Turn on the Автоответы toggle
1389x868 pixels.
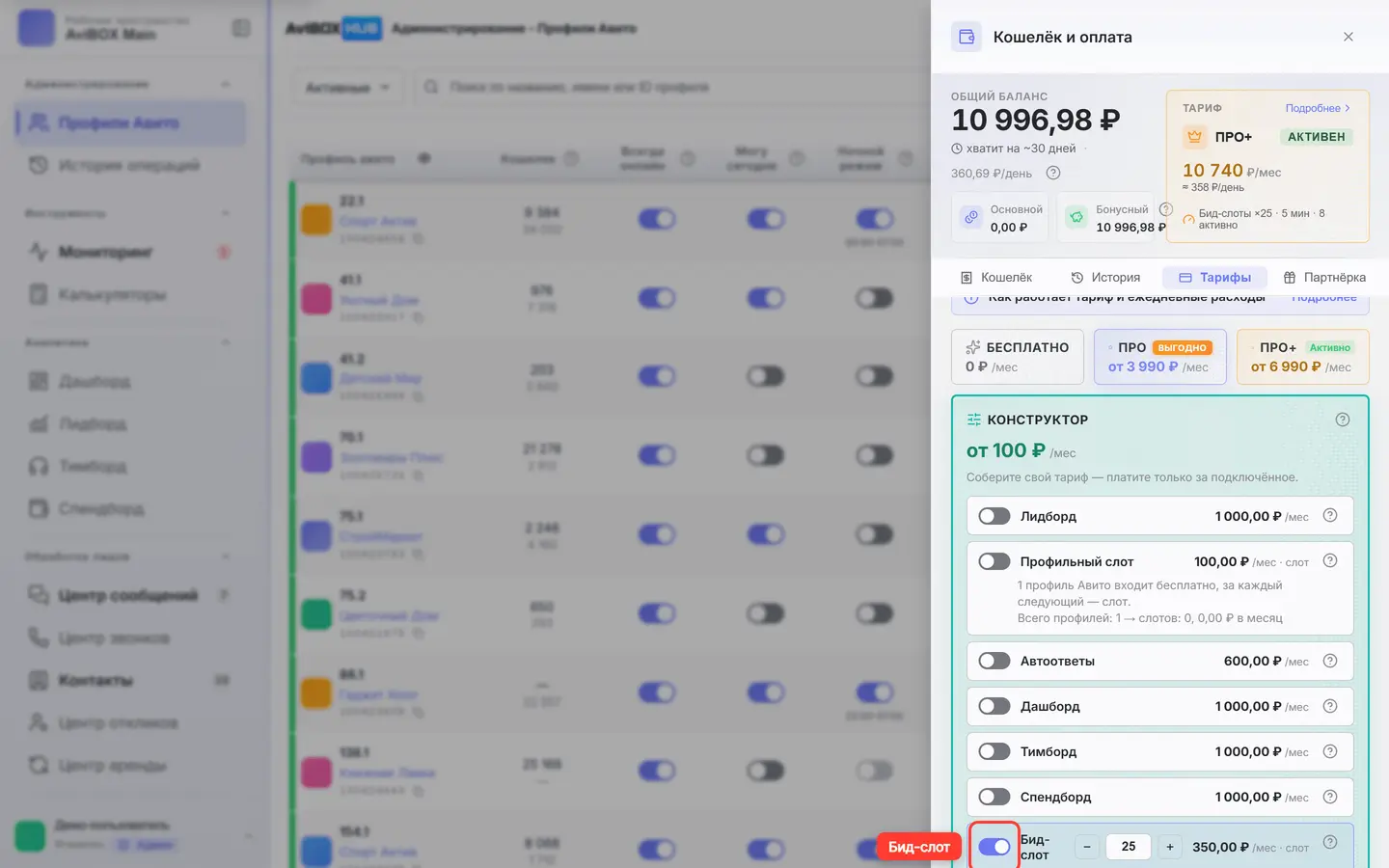[994, 661]
